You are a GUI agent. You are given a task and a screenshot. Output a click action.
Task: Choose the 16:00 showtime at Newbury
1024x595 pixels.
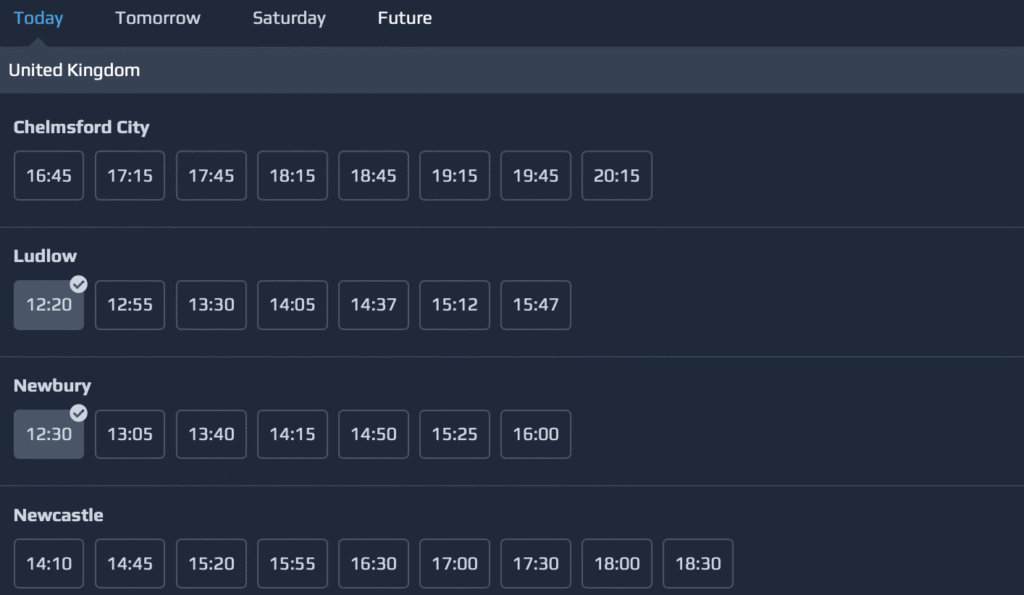[x=535, y=434]
